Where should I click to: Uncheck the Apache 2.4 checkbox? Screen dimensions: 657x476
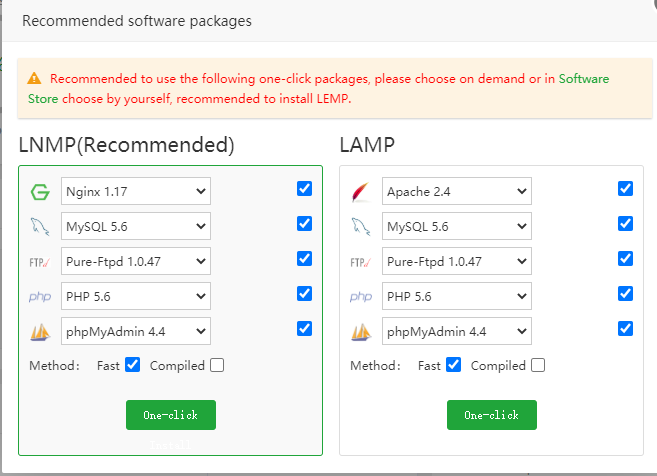pos(626,189)
